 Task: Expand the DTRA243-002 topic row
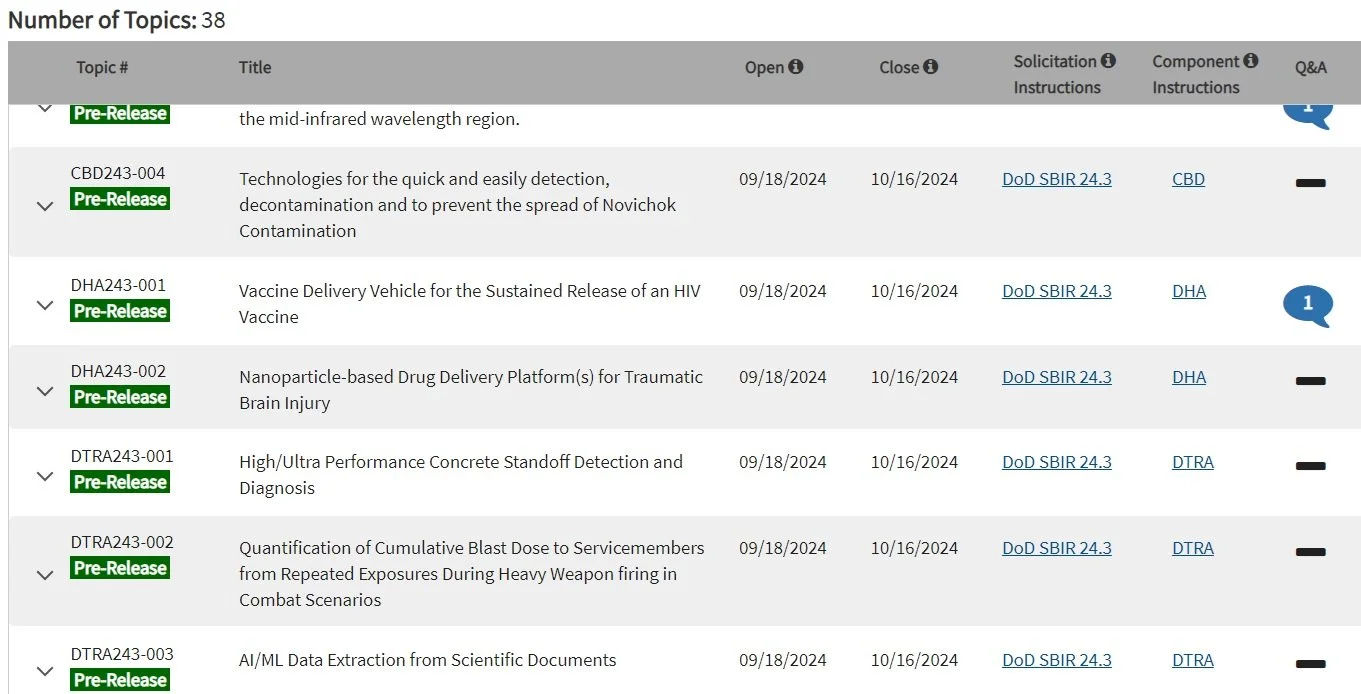coord(44,575)
